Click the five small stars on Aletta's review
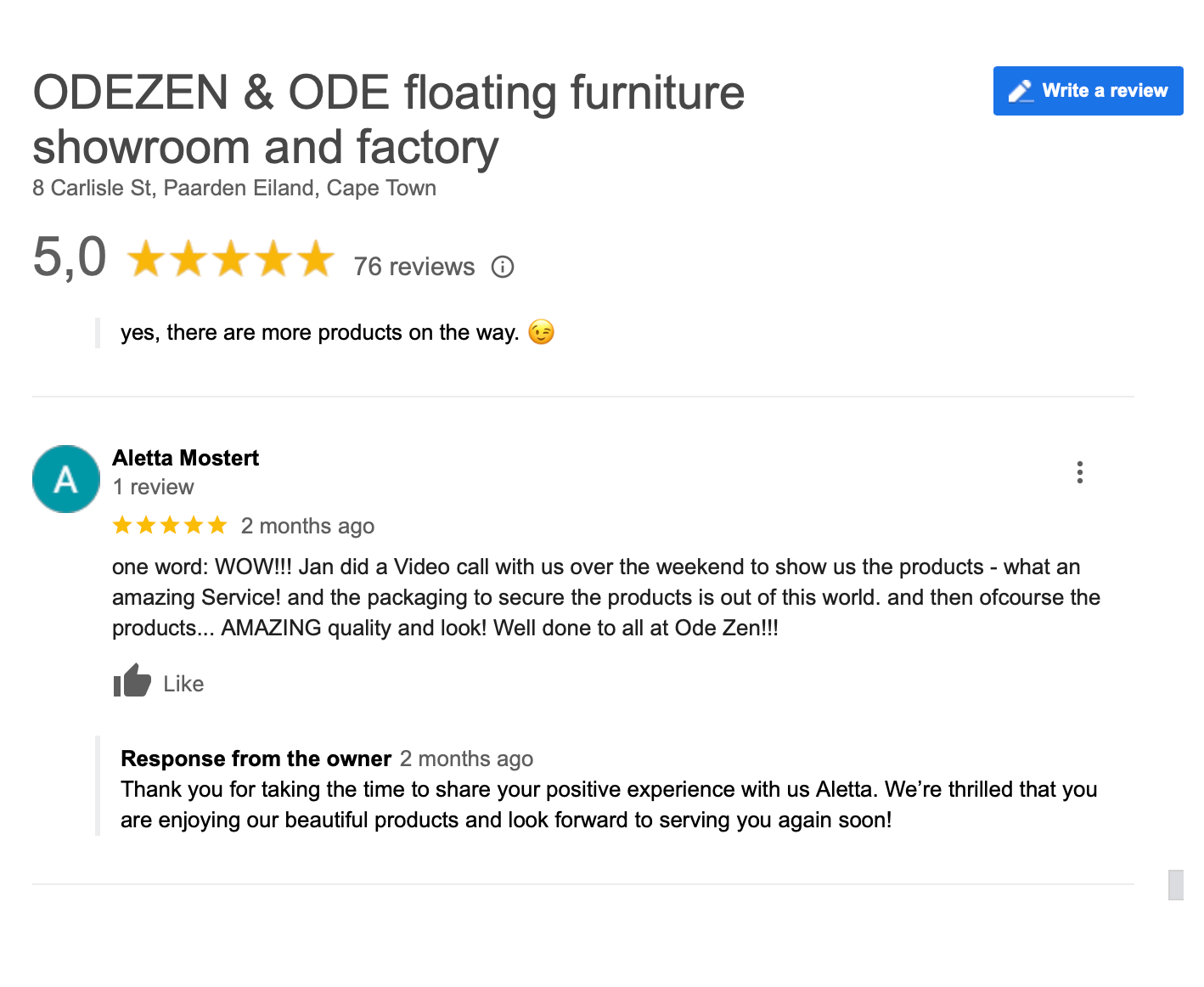This screenshot has height=987, width=1204. point(170,526)
